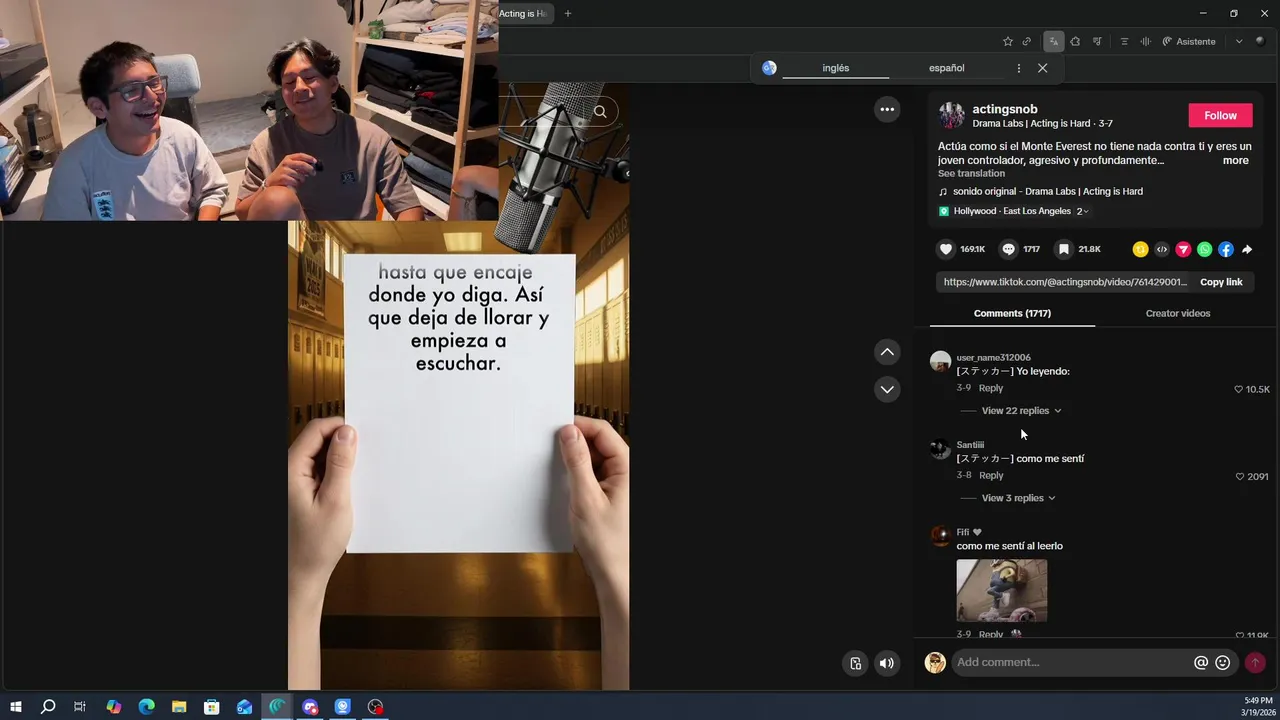This screenshot has width=1280, height=720.
Task: Open Task View in taskbar
Action: [x=80, y=707]
